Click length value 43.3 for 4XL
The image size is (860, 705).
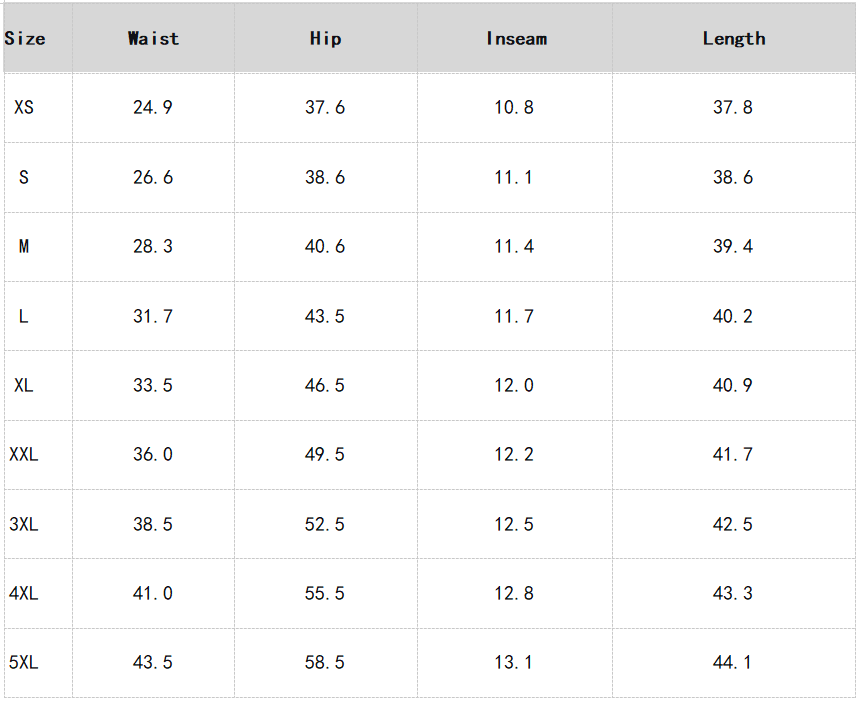pyautogui.click(x=733, y=593)
